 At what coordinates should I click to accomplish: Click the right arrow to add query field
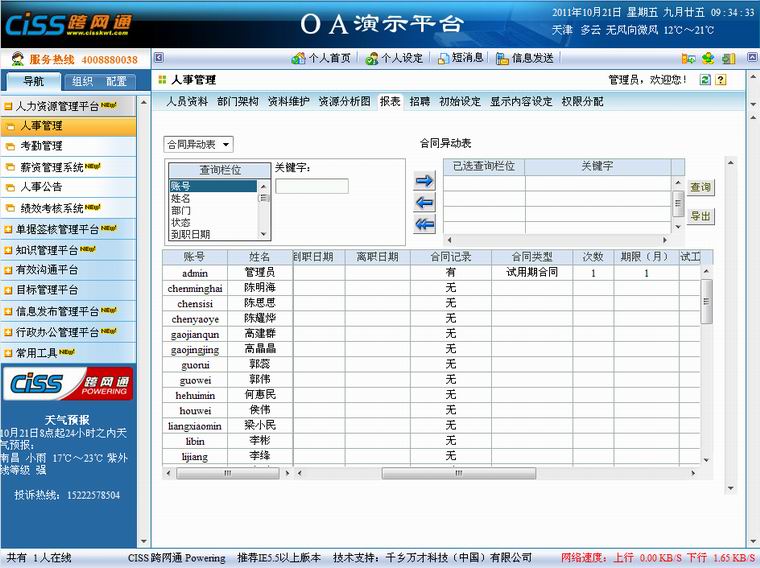click(425, 180)
